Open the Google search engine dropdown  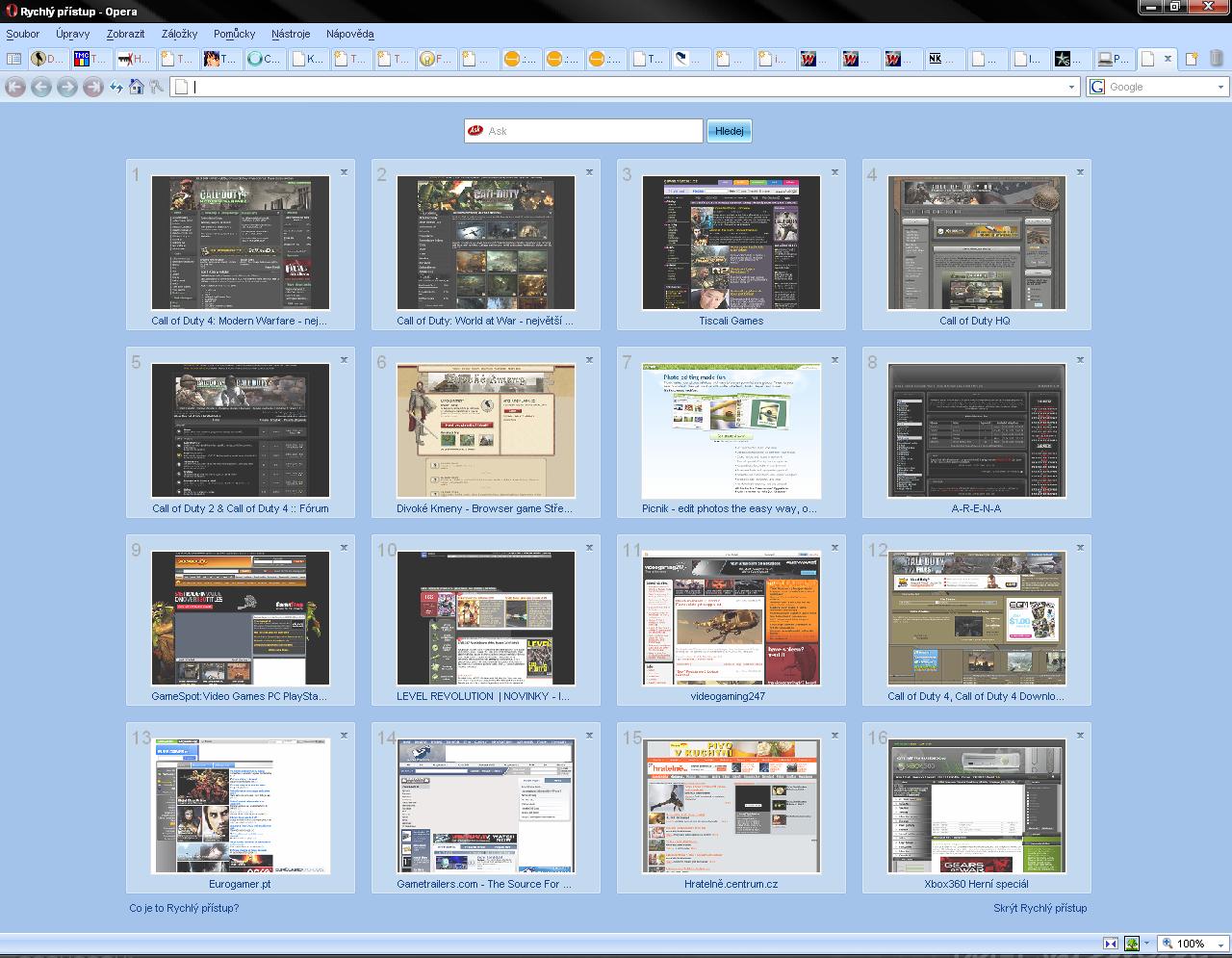point(1220,88)
